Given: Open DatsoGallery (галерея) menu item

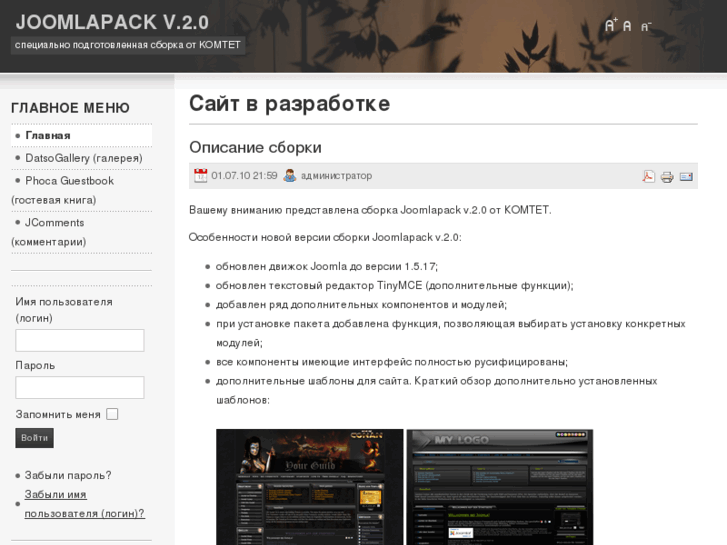Looking at the screenshot, I should 84,158.
